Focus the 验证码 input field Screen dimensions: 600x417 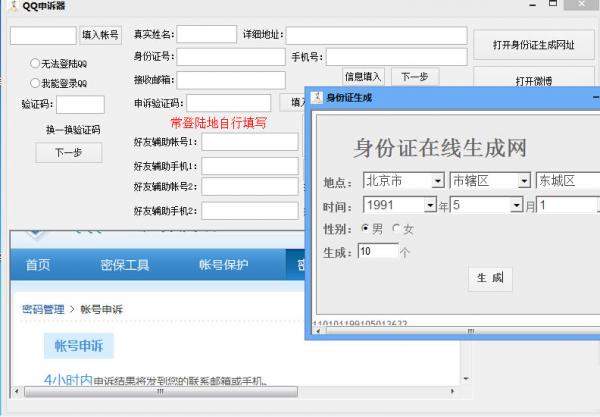pyautogui.click(x=80, y=104)
